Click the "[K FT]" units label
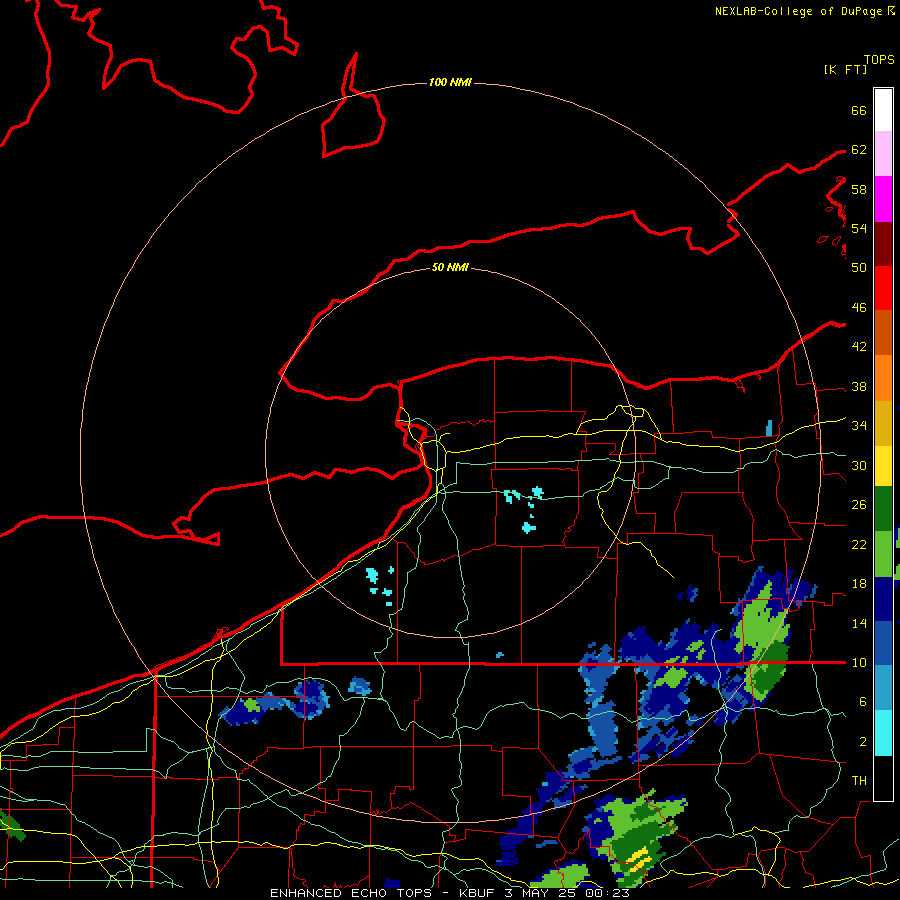The height and width of the screenshot is (900, 900). [x=845, y=70]
